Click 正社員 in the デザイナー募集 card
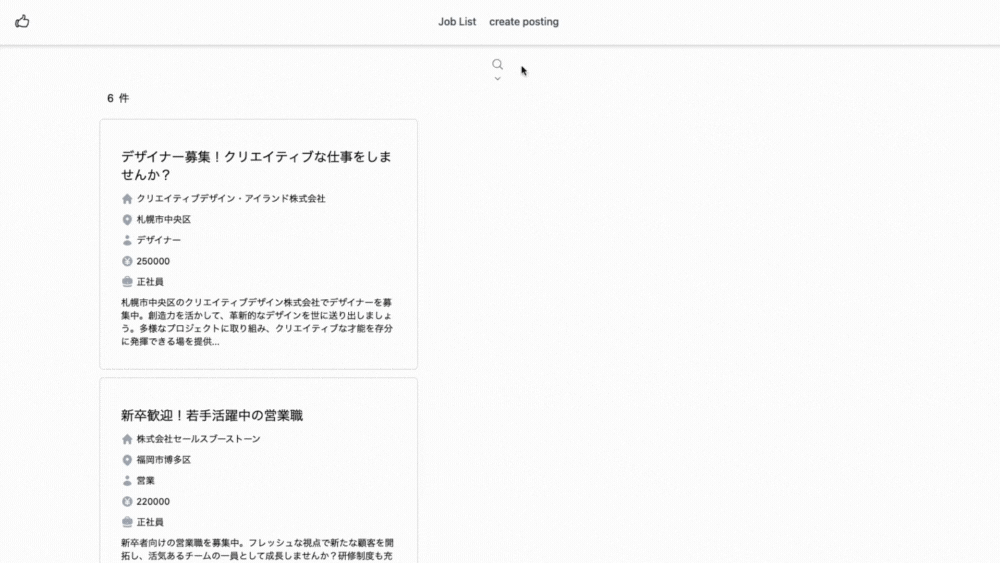Viewport: 1000px width, 563px height. coord(150,282)
